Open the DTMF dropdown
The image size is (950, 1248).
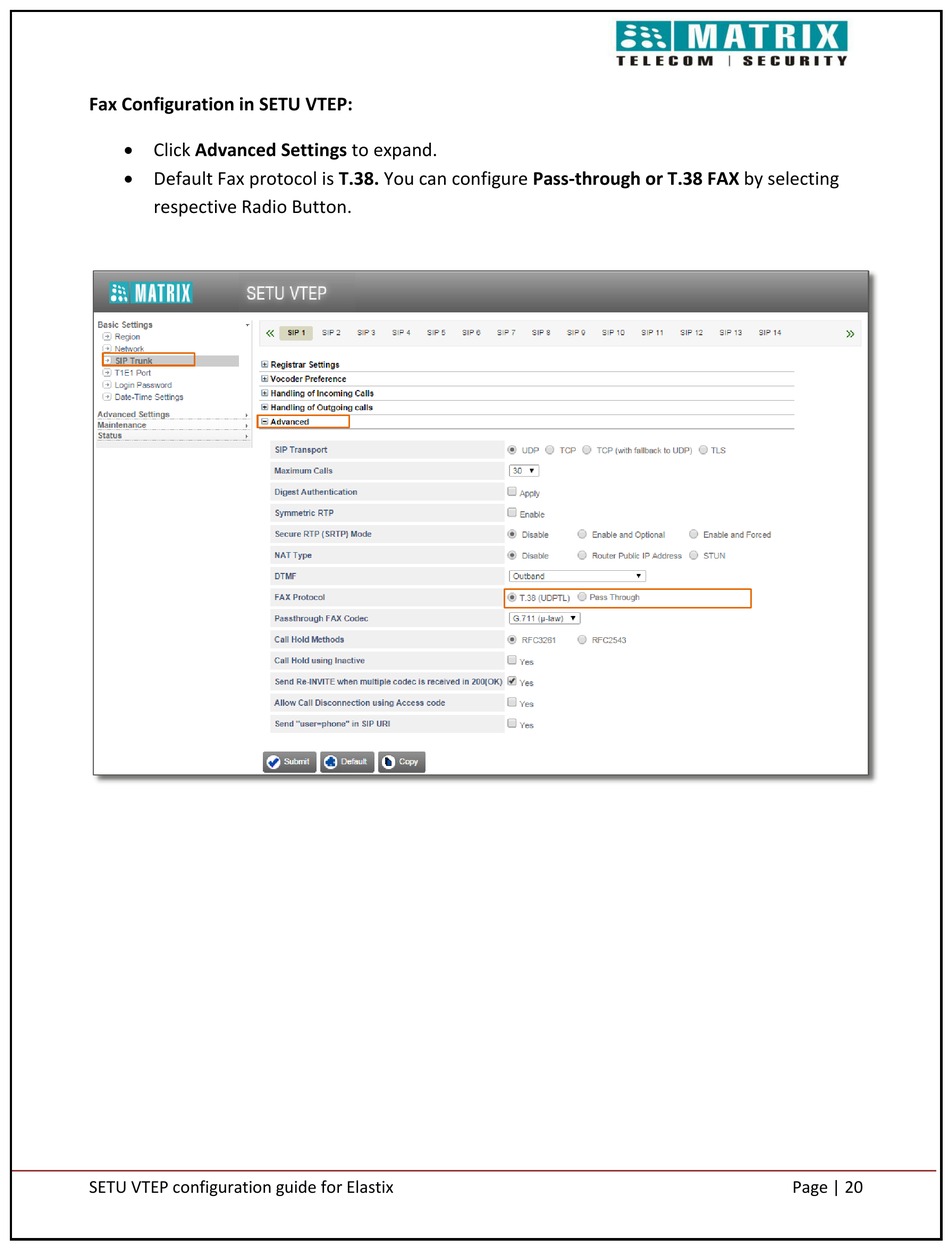tap(577, 576)
